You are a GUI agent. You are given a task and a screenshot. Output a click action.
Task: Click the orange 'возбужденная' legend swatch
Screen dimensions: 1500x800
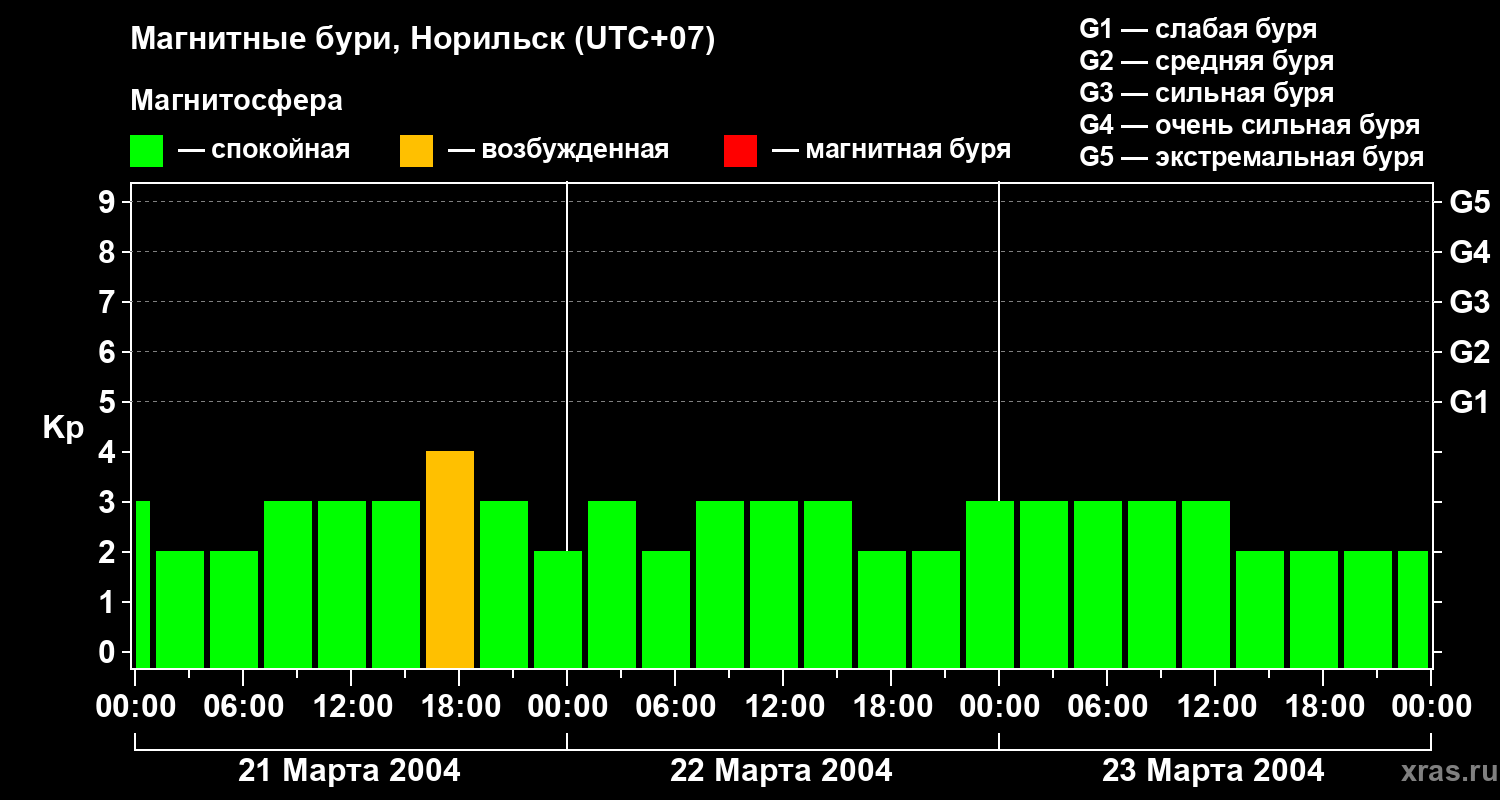pyautogui.click(x=416, y=151)
